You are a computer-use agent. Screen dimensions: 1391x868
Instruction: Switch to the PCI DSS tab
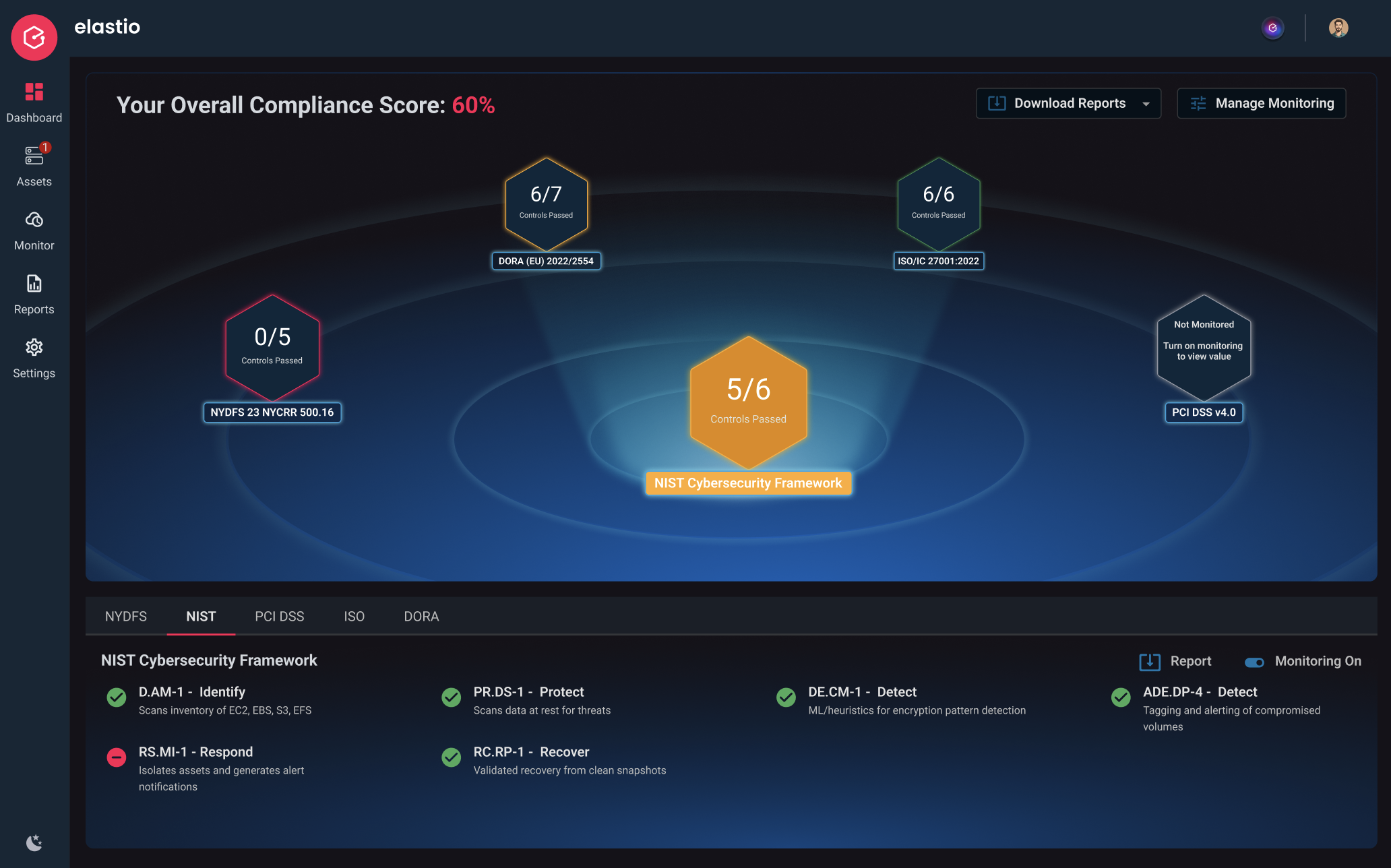[279, 616]
